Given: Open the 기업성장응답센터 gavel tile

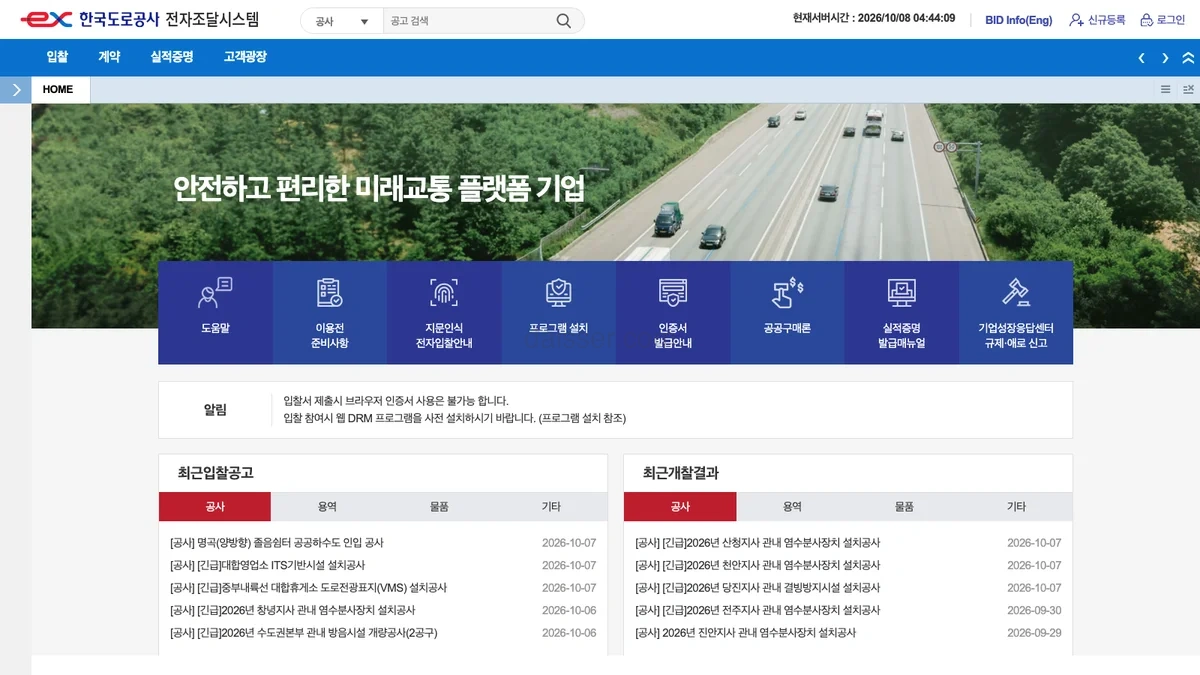Looking at the screenshot, I should coord(1016,312).
